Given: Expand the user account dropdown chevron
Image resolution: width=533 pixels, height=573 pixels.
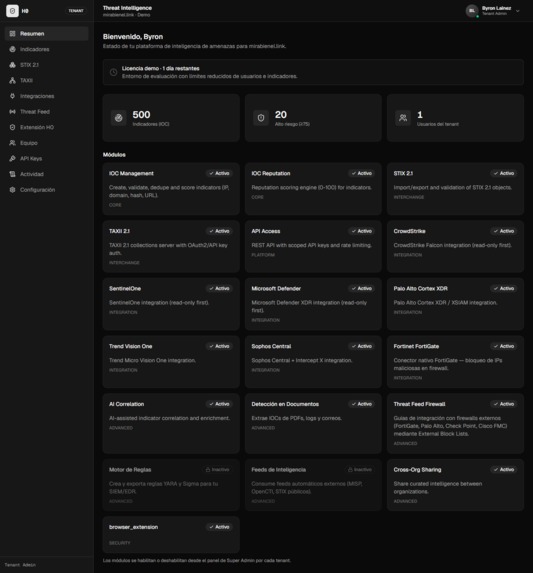Looking at the screenshot, I should 518,11.
